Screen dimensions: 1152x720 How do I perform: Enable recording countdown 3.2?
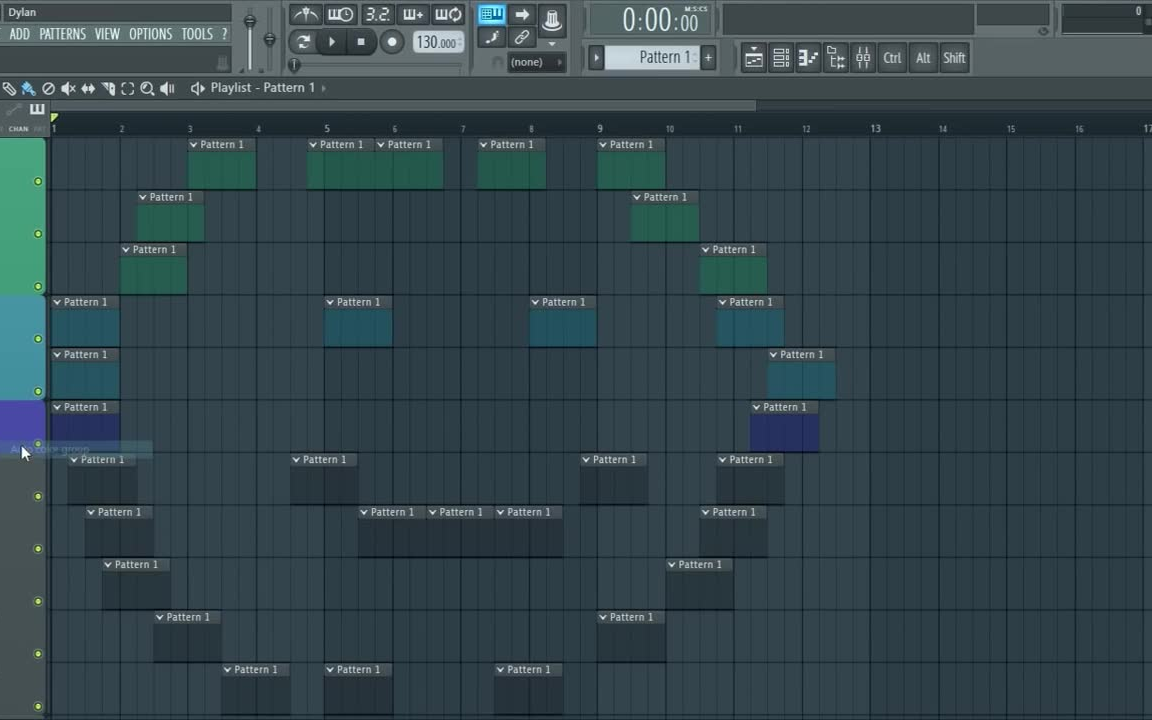pyautogui.click(x=377, y=14)
